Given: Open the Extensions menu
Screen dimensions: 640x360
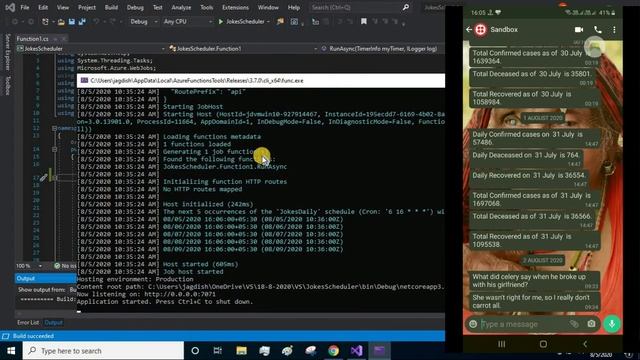Looking at the screenshot, I should 236,7.
